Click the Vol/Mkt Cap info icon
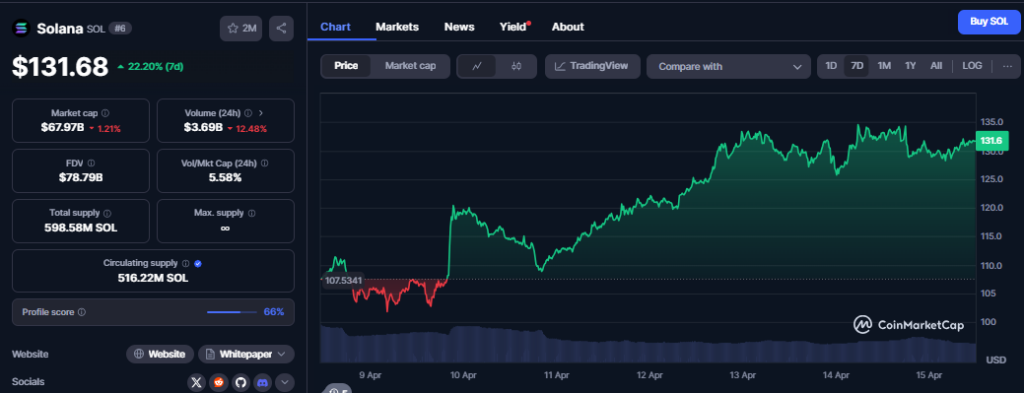 [264, 163]
